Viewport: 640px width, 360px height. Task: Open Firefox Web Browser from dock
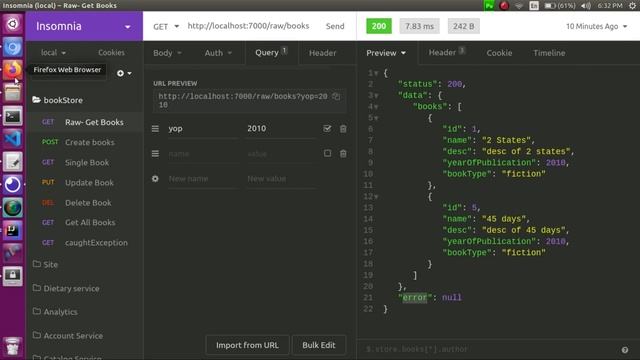[x=13, y=70]
